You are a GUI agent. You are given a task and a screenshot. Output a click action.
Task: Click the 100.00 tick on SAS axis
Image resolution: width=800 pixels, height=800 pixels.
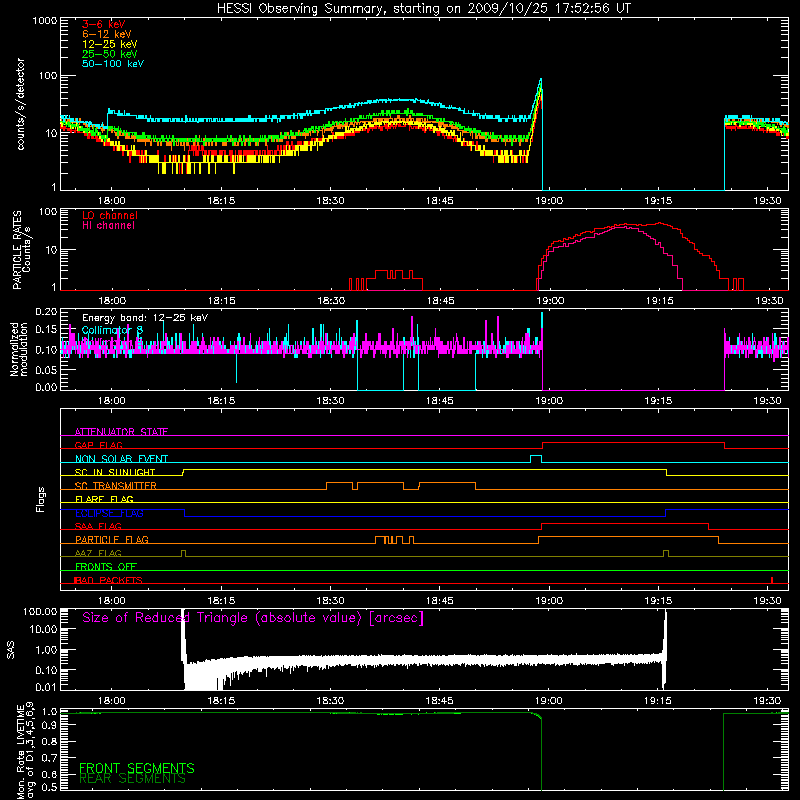40,611
